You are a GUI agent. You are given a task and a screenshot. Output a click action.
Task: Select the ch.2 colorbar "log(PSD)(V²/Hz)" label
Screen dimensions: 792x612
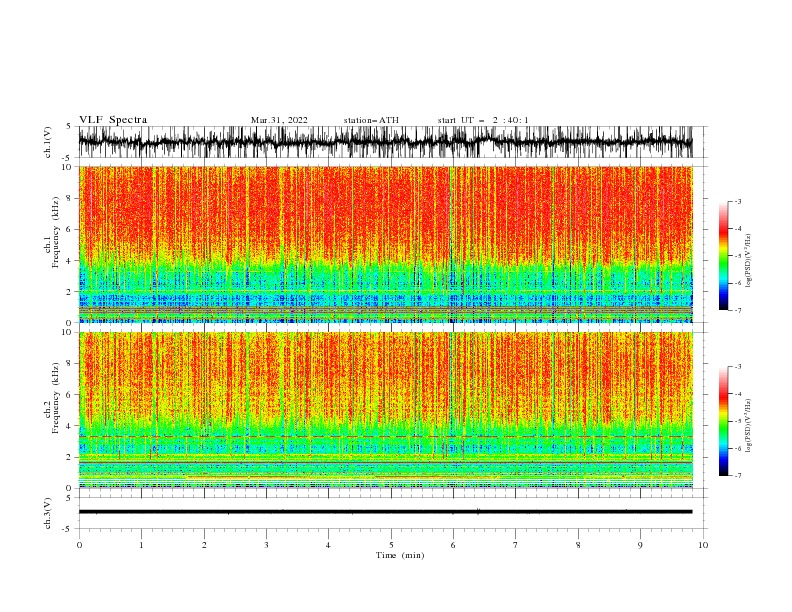pos(748,427)
